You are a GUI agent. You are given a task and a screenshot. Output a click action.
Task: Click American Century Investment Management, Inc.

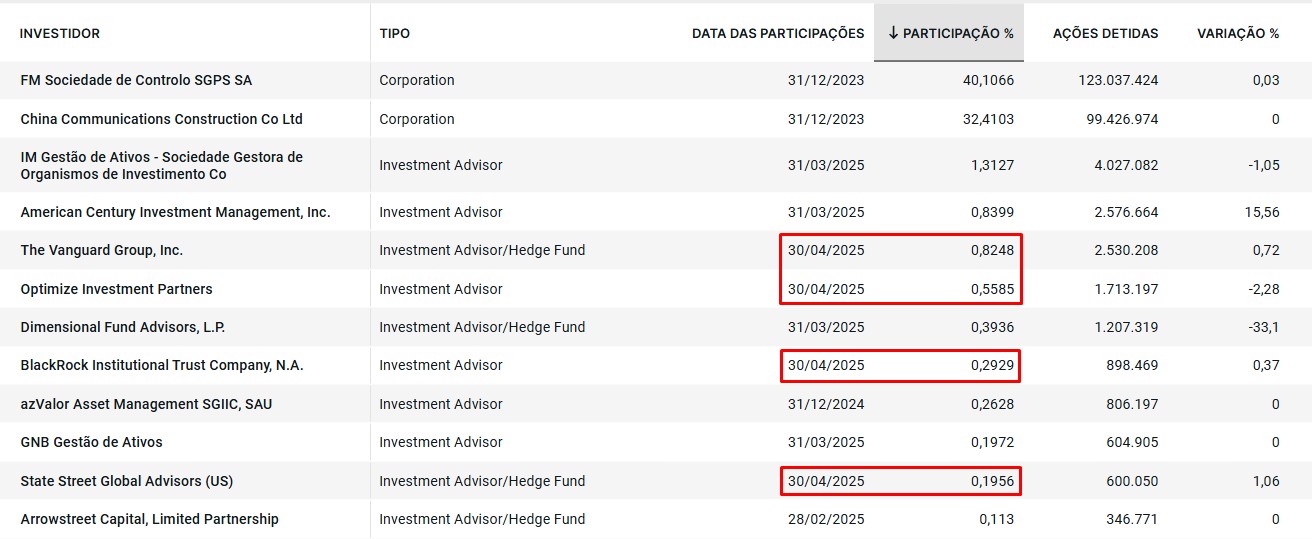click(175, 212)
